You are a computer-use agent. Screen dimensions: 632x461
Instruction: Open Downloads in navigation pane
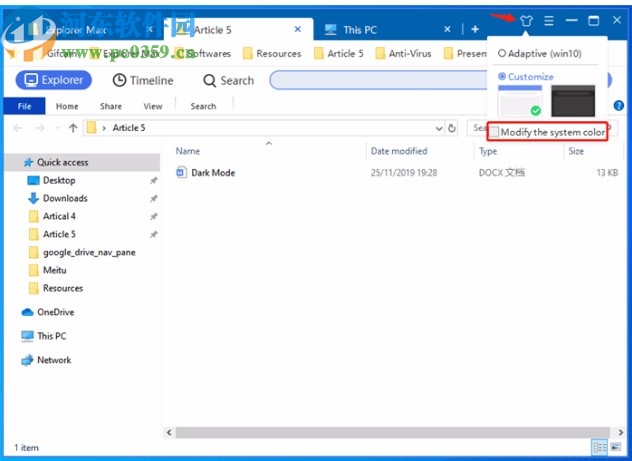pos(65,198)
